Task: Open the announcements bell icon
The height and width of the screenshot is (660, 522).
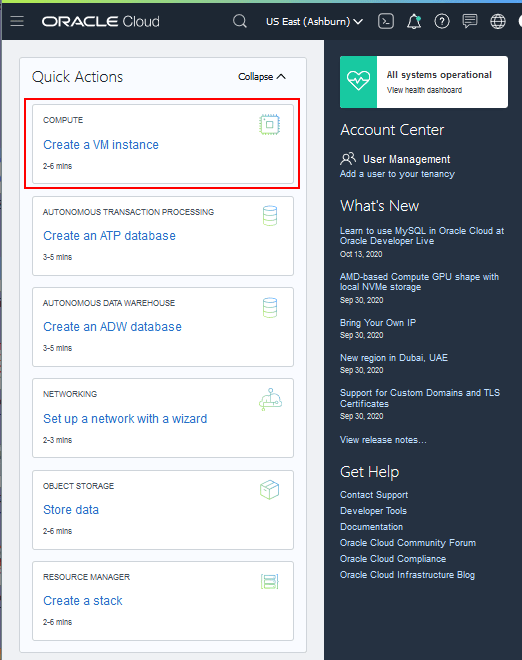Action: coord(414,21)
